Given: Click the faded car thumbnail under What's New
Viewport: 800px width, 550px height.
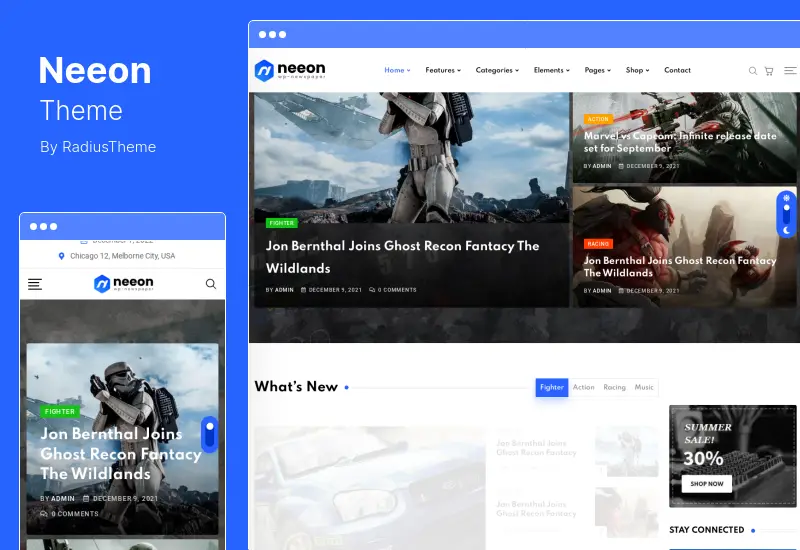Looking at the screenshot, I should click(370, 488).
